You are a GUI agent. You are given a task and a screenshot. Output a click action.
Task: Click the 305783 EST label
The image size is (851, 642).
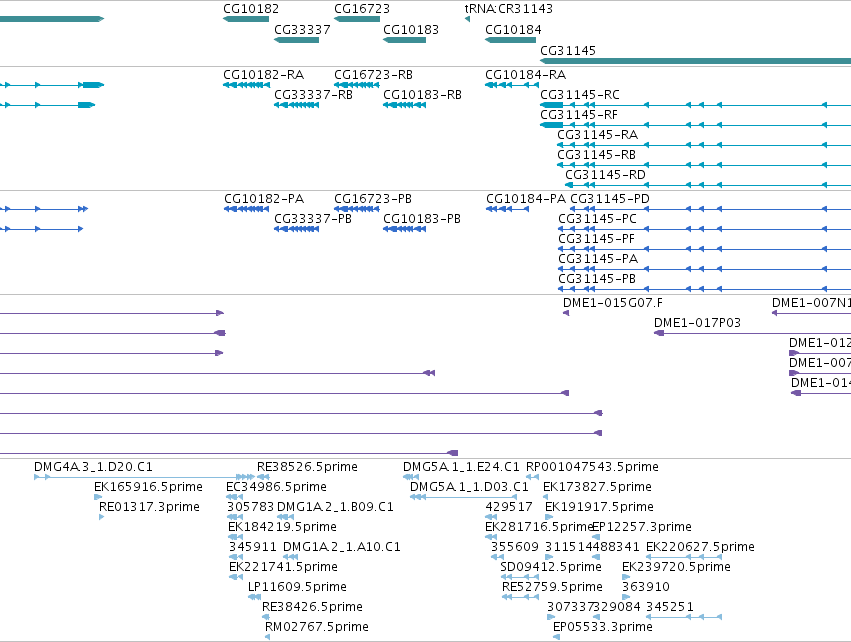(x=250, y=507)
